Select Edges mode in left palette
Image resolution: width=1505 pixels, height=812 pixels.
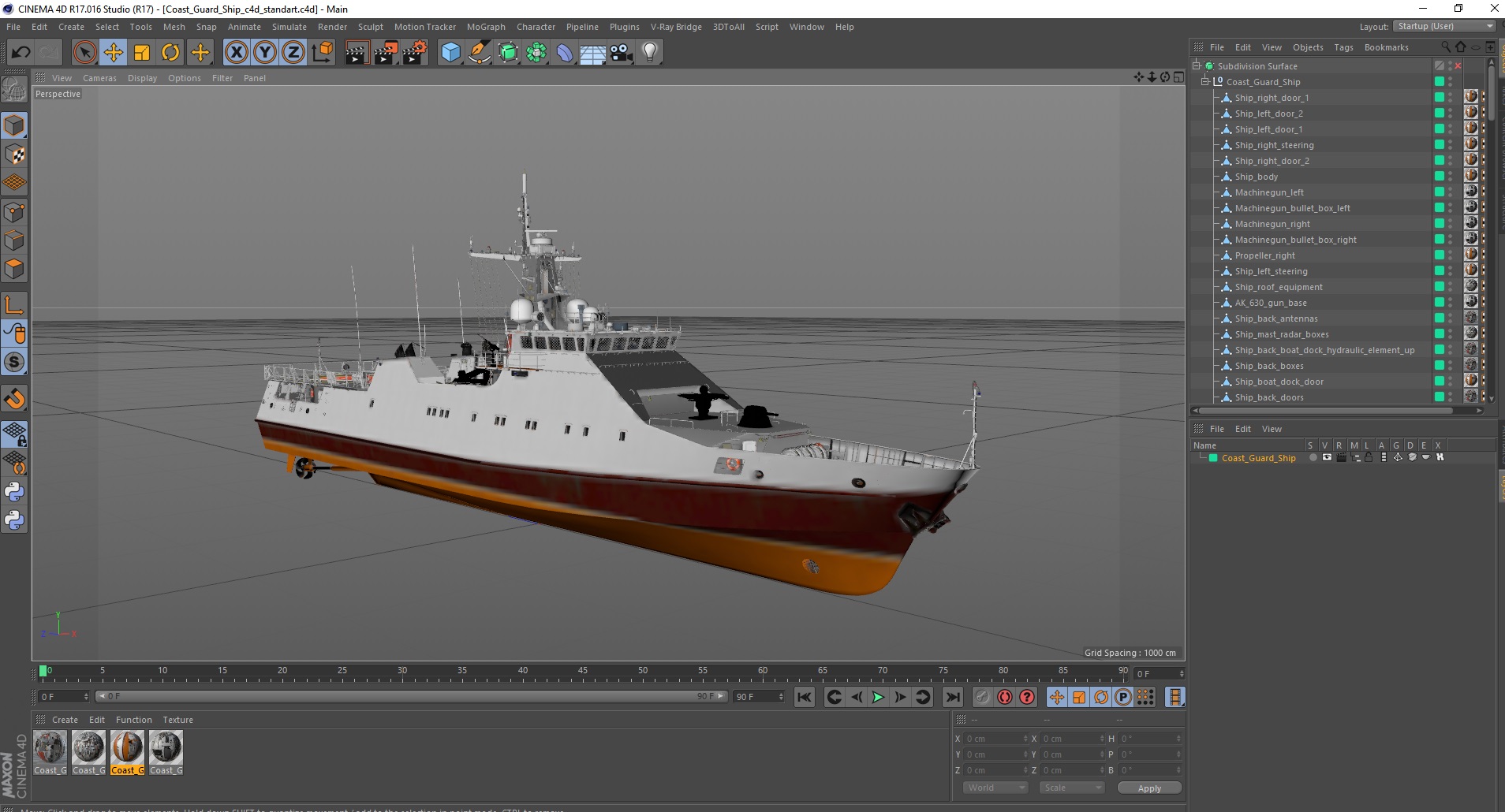point(14,240)
